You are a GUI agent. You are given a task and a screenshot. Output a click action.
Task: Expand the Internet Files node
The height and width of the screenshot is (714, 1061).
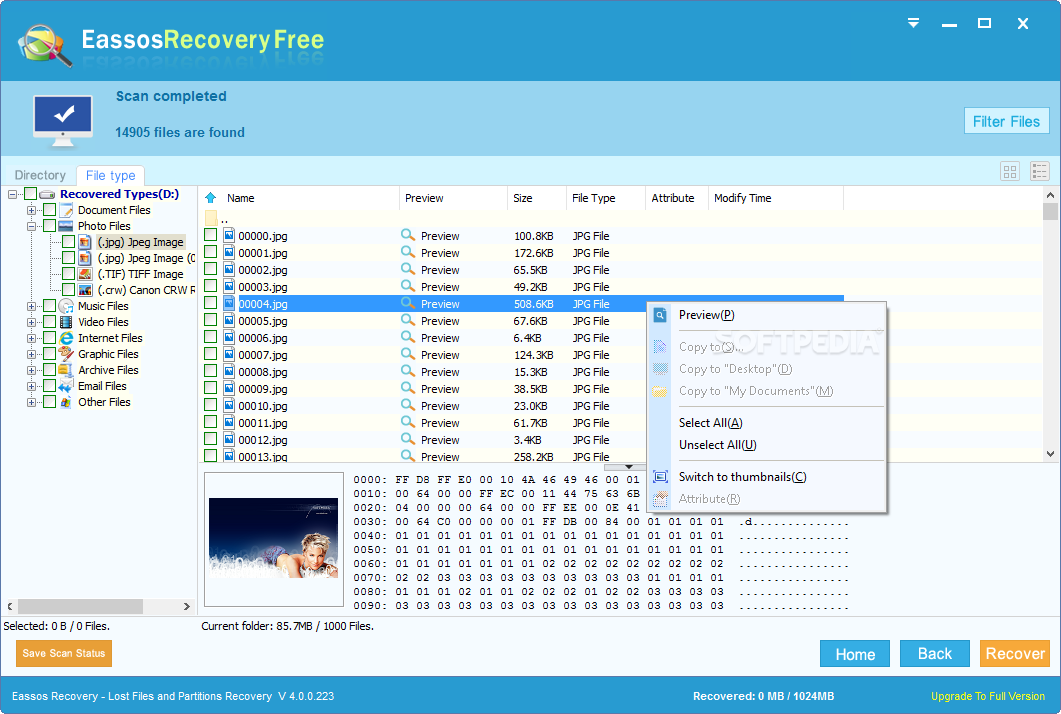click(31, 338)
